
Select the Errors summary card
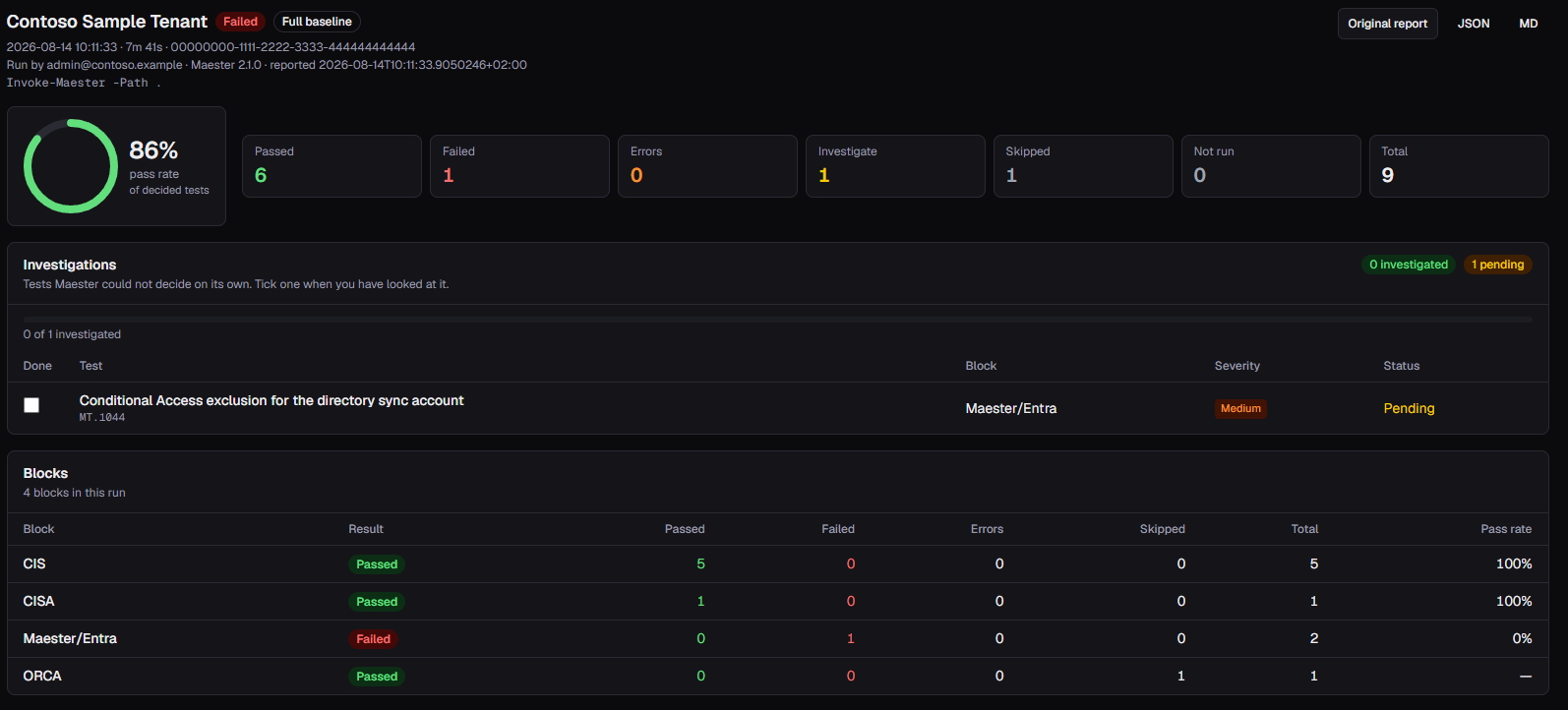coord(707,166)
